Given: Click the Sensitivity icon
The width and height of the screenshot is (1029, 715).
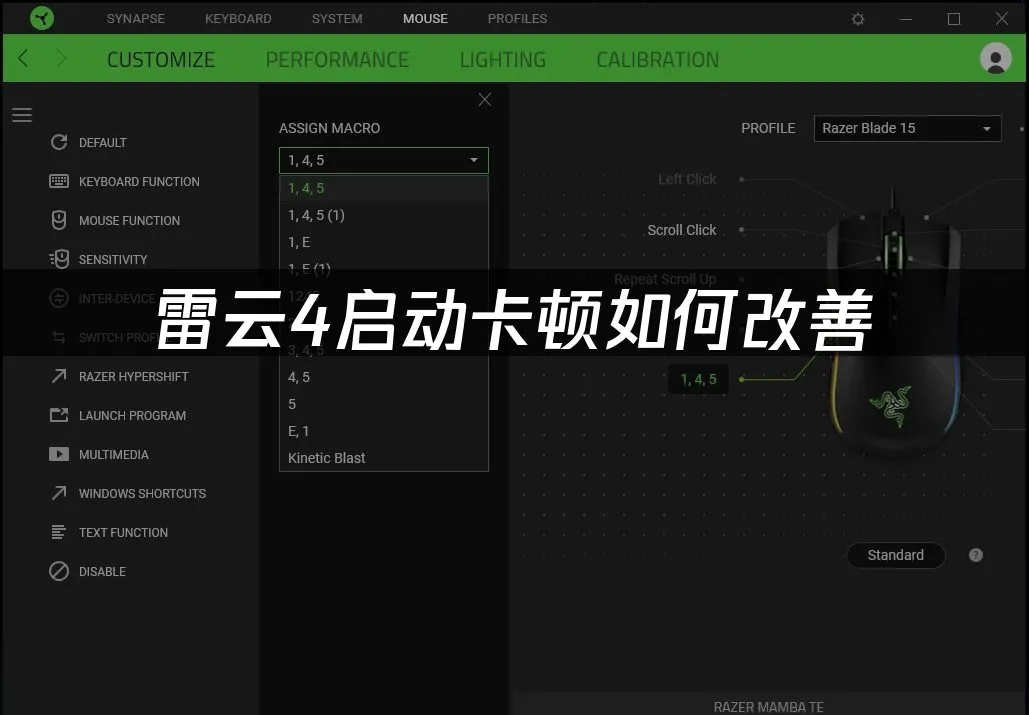Looking at the screenshot, I should click(59, 259).
